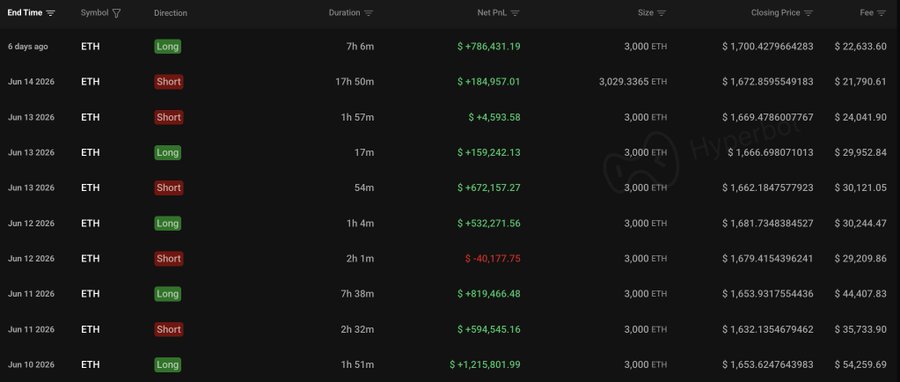Click the fee value $ 35,733.90
The width and height of the screenshot is (900, 382).
(860, 329)
